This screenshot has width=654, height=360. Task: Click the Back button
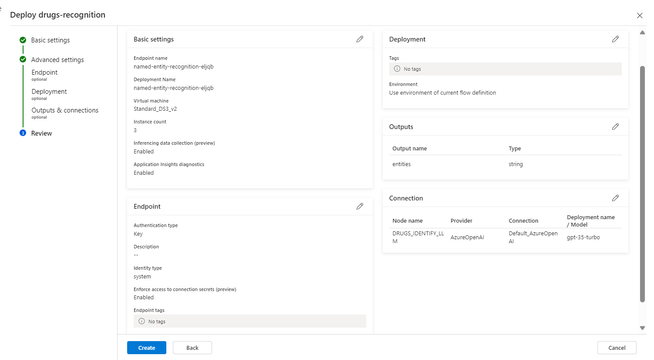pos(192,347)
